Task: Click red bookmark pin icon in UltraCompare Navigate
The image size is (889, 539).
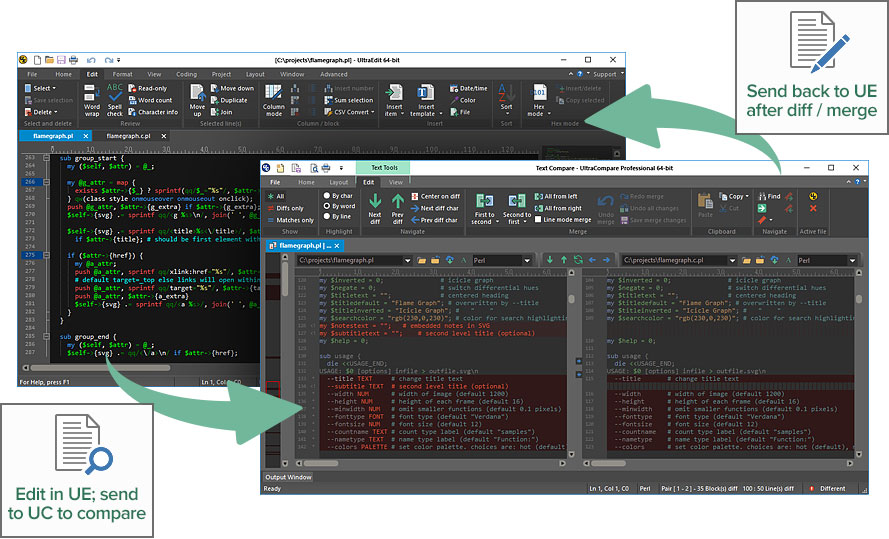Action: (762, 220)
